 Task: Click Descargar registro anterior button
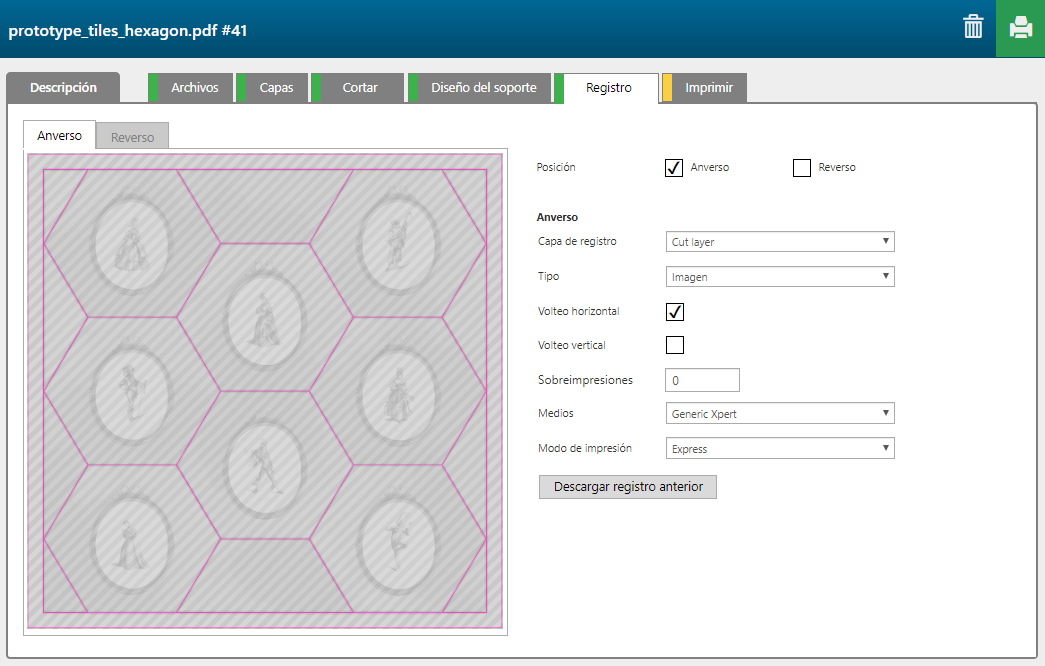(x=628, y=487)
